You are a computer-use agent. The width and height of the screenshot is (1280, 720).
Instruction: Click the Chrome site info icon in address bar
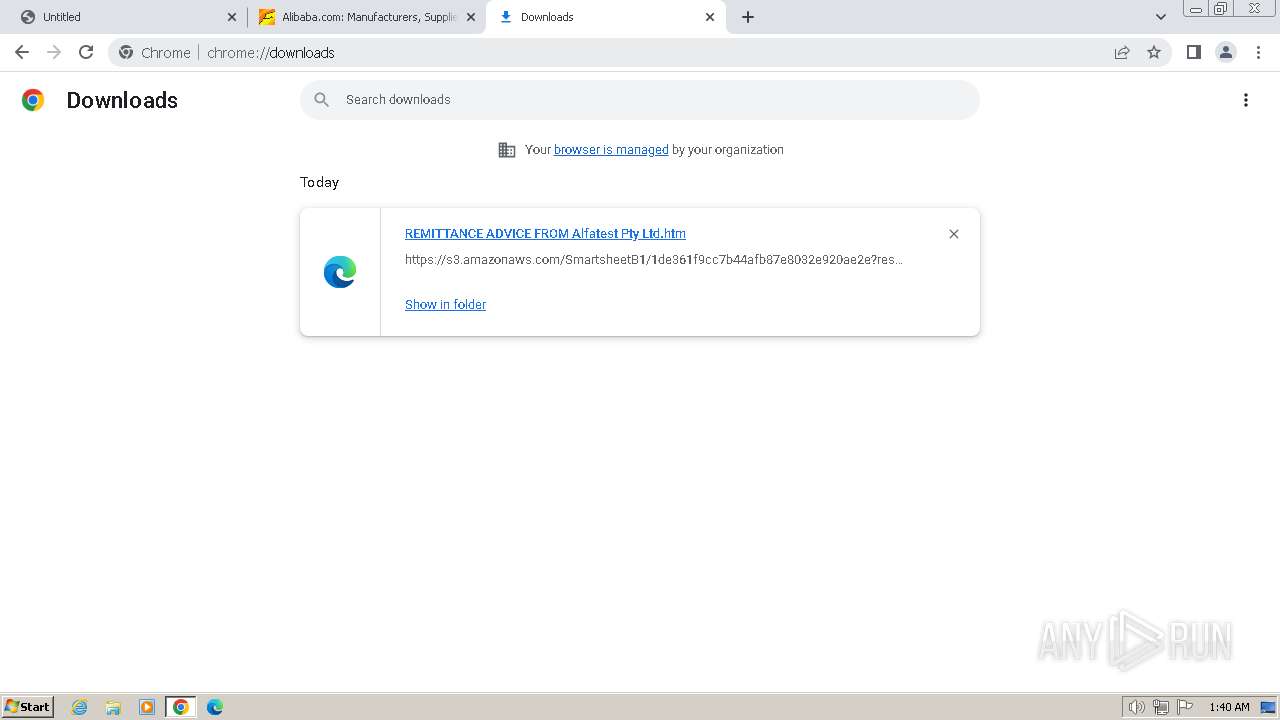click(126, 52)
